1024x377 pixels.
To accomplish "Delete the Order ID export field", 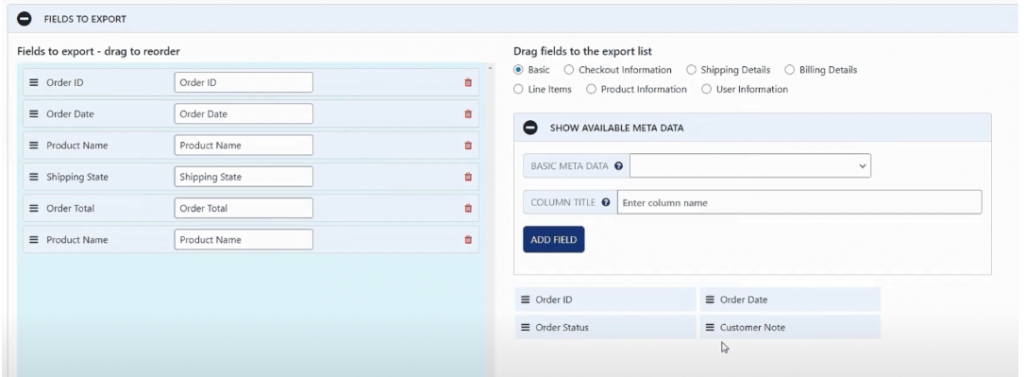I will point(468,83).
